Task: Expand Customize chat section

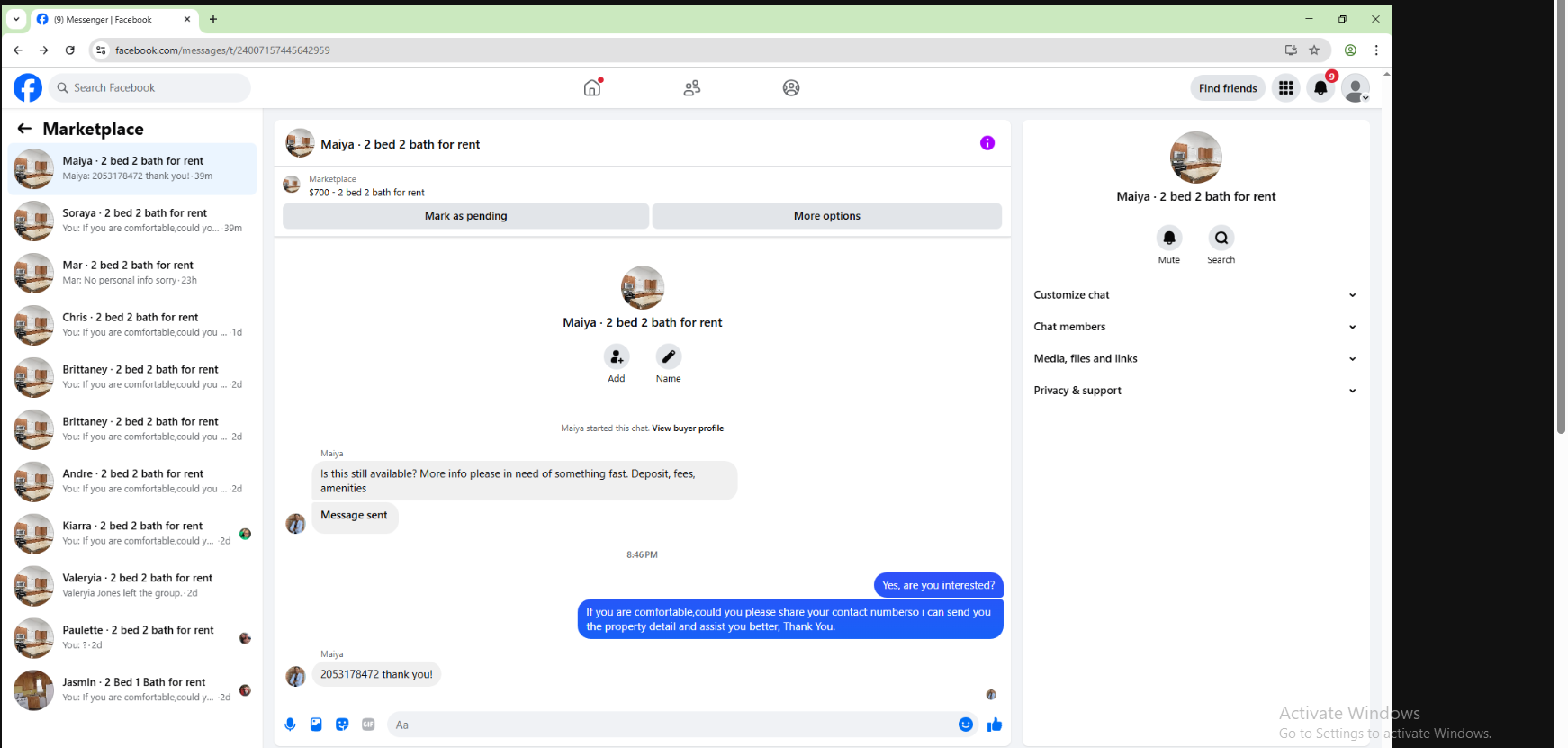Action: 1195,295
